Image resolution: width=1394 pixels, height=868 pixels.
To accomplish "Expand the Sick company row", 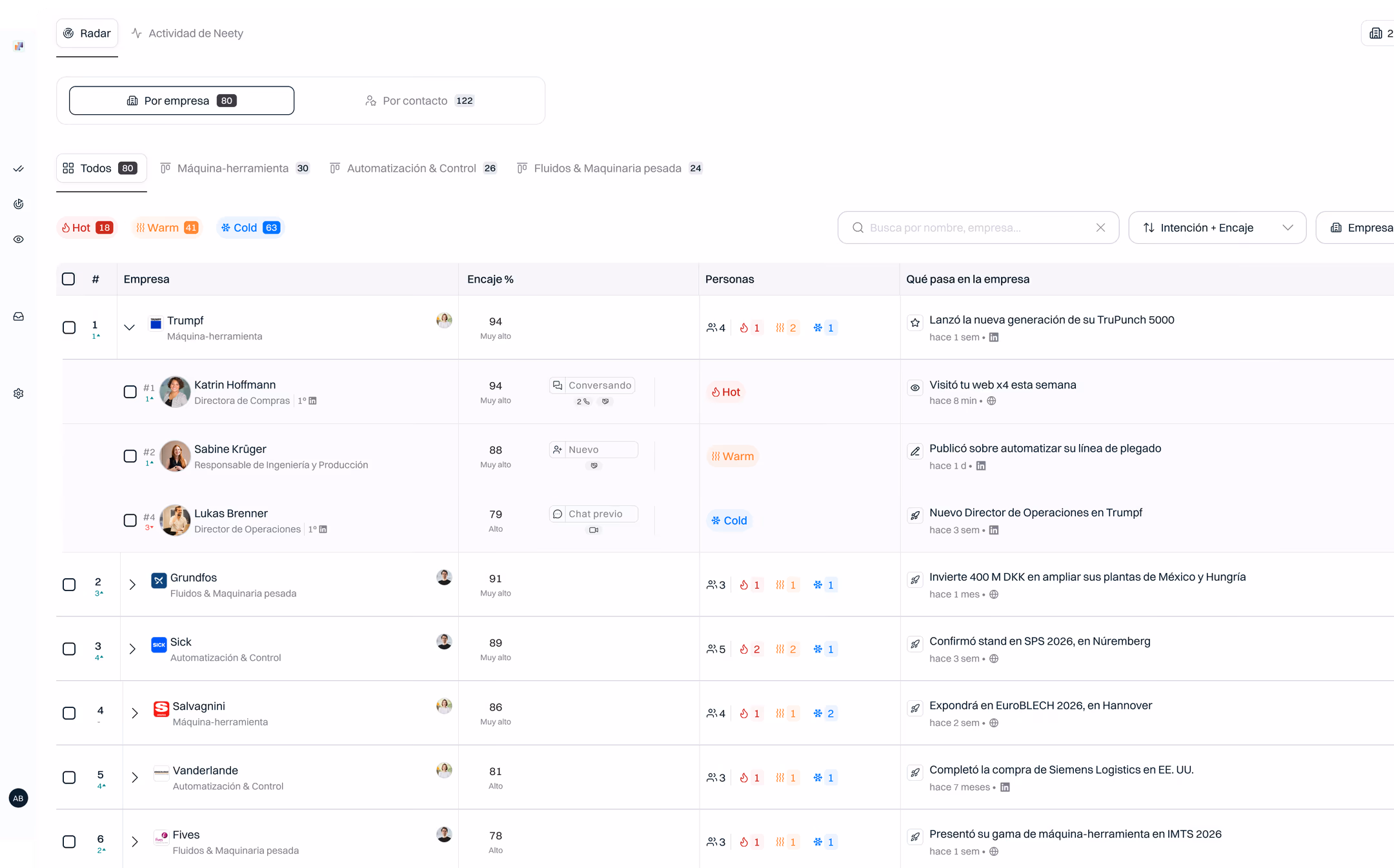I will 132,649.
